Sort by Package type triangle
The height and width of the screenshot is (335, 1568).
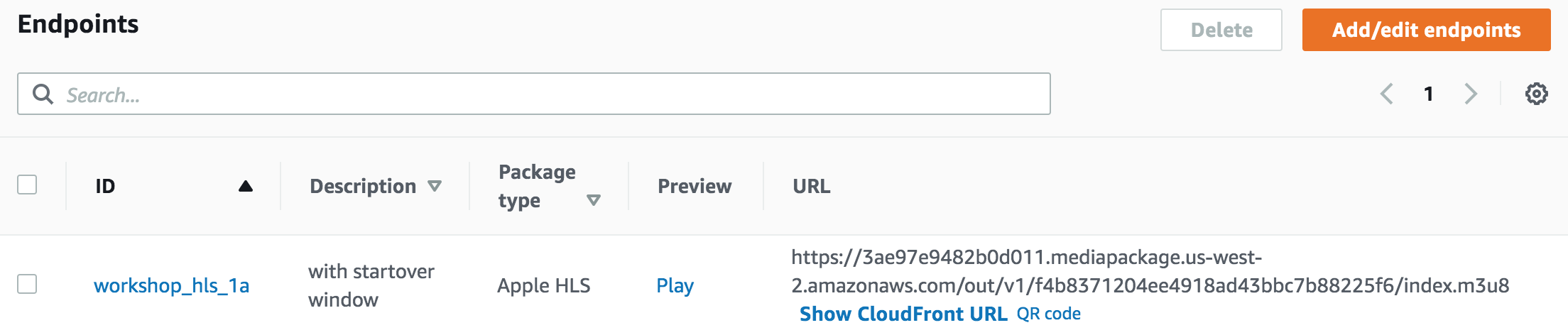click(x=594, y=200)
